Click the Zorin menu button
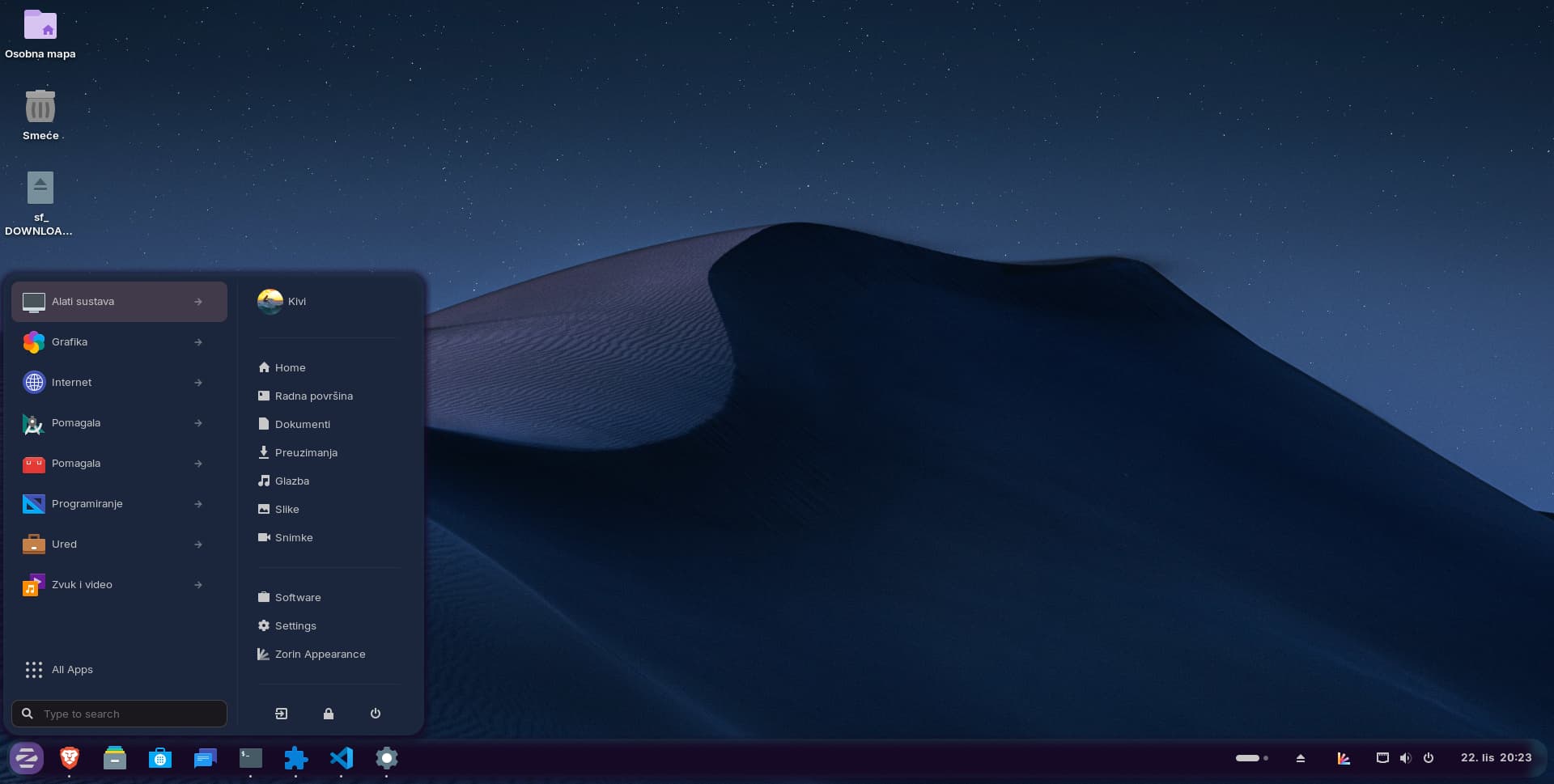 point(27,758)
